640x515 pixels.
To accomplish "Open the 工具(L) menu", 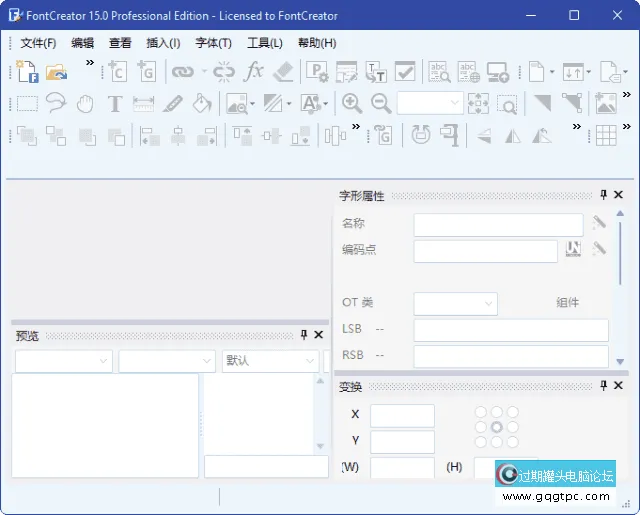I will click(x=265, y=43).
